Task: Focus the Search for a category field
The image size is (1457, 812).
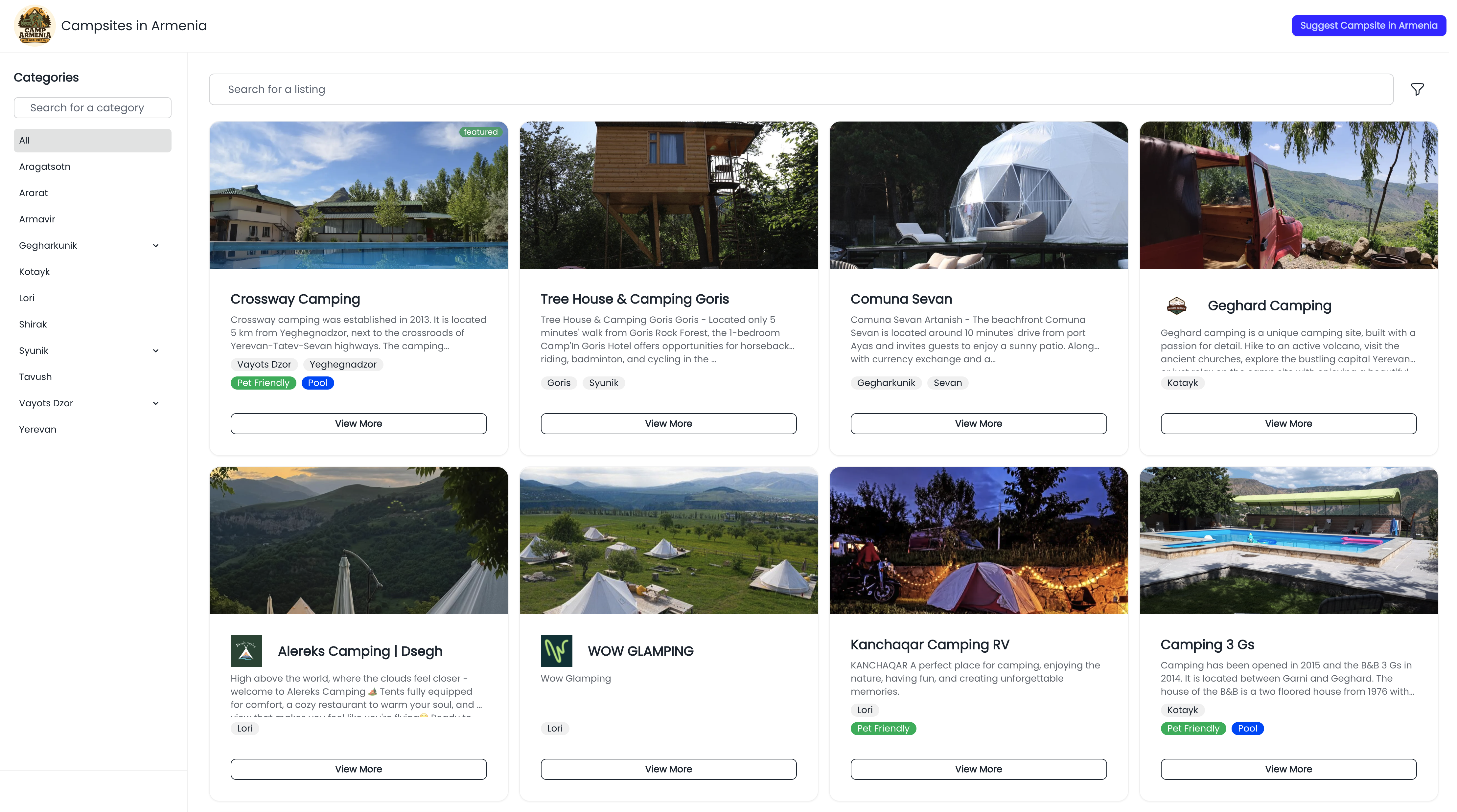Action: [x=92, y=107]
